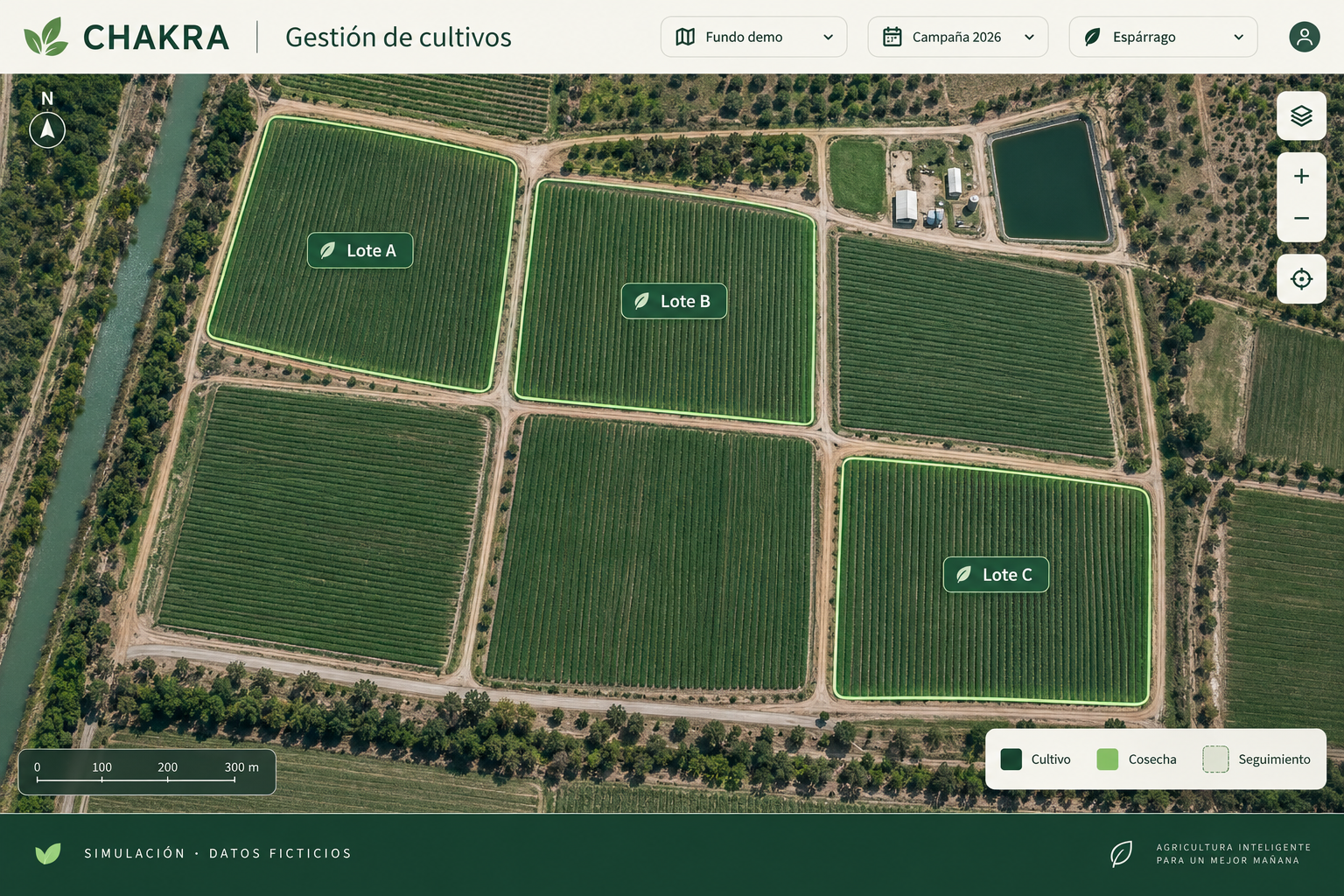Open the map layers panel

(x=1301, y=115)
